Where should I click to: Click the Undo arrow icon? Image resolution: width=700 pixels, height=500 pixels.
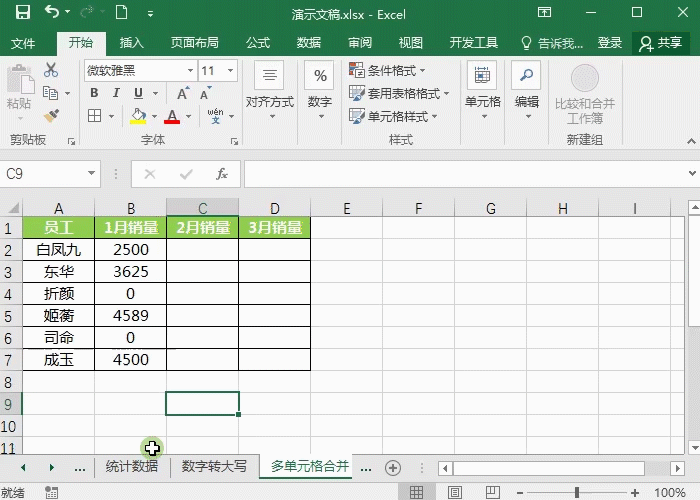coord(52,12)
